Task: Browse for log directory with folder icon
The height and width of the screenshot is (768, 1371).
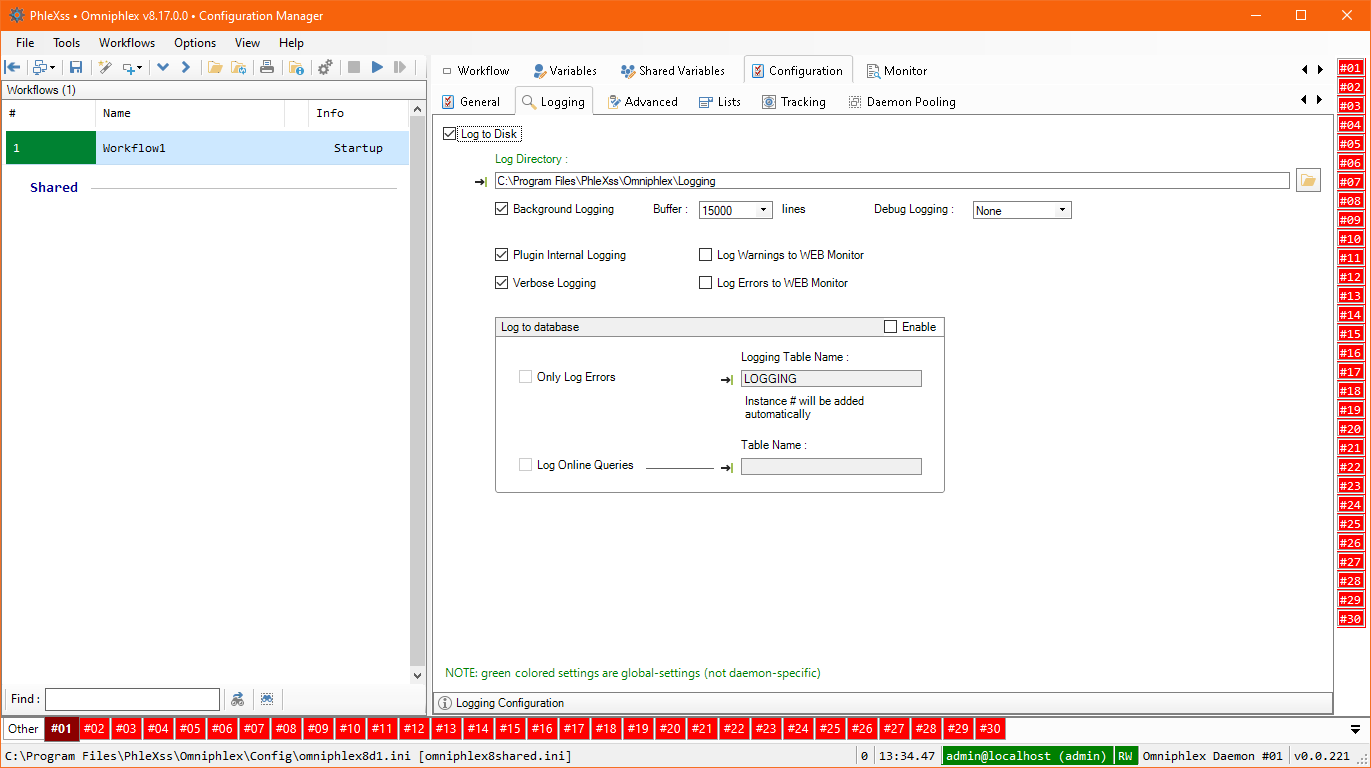Action: click(x=1308, y=181)
